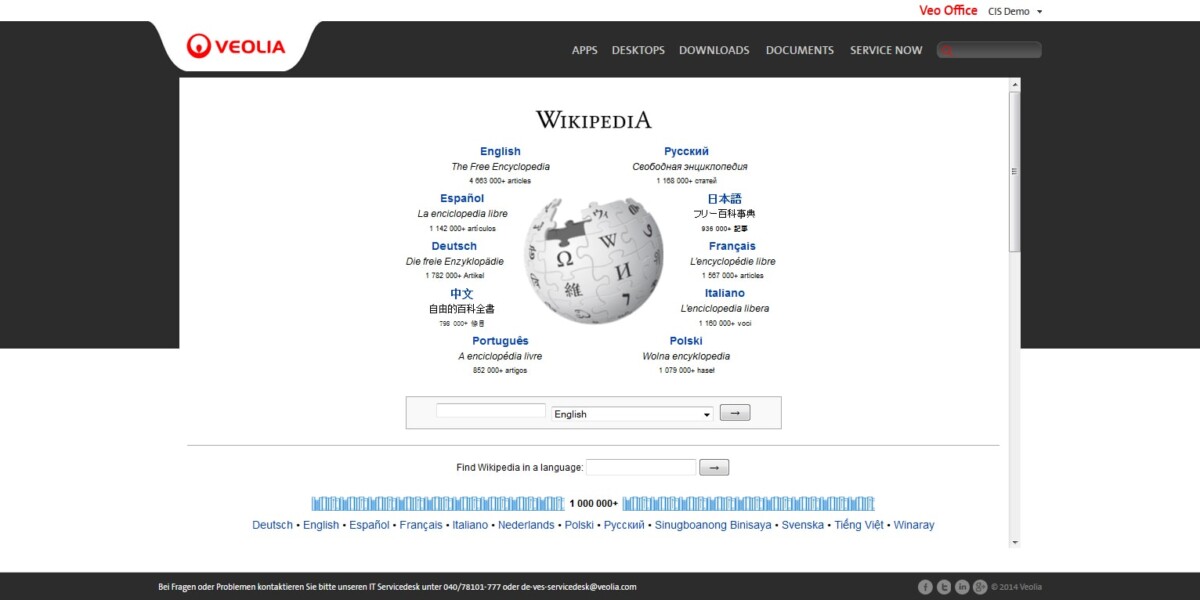Click the Wikipedia puzzle globe logo

(594, 260)
